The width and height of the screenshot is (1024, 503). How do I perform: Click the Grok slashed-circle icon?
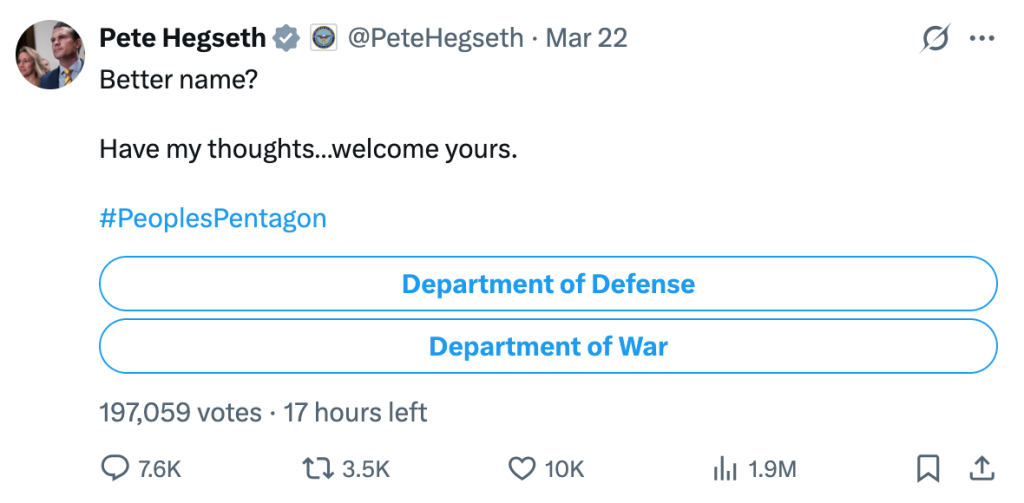coord(935,39)
